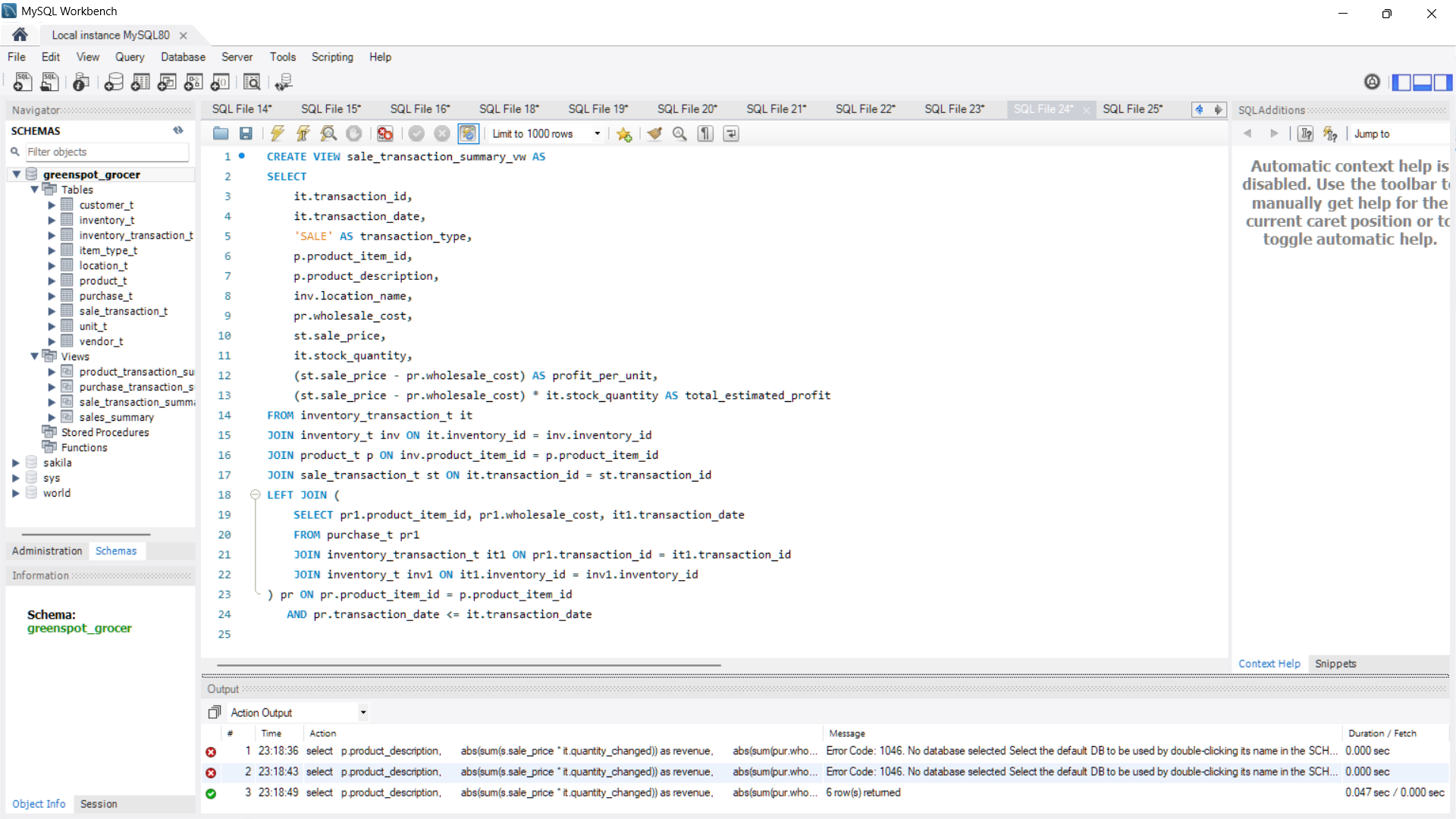Switch to the Administration tab

pyautogui.click(x=47, y=551)
